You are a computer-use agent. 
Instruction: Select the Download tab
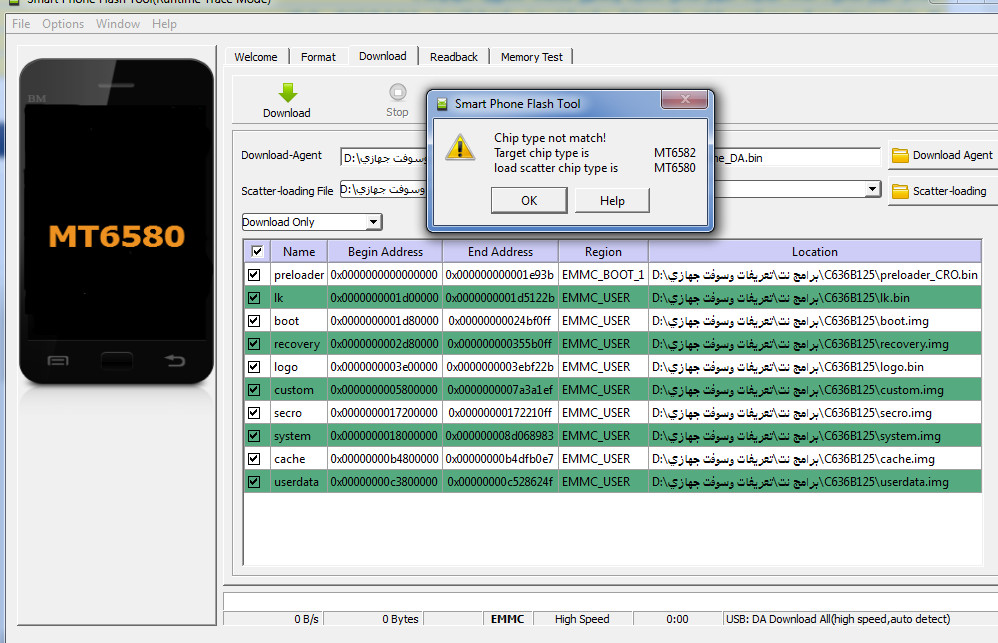pyautogui.click(x=383, y=56)
